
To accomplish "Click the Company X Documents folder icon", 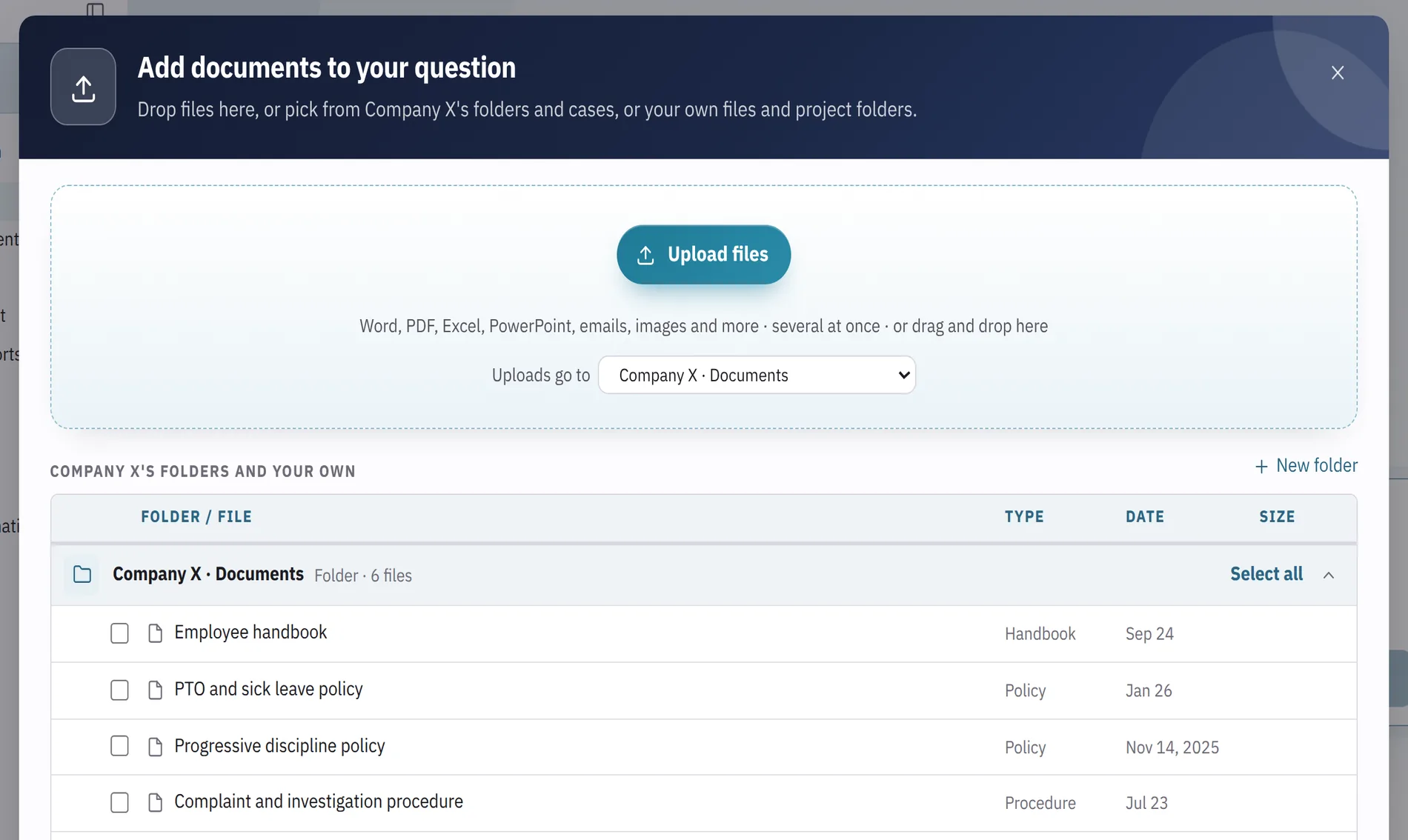I will (82, 574).
